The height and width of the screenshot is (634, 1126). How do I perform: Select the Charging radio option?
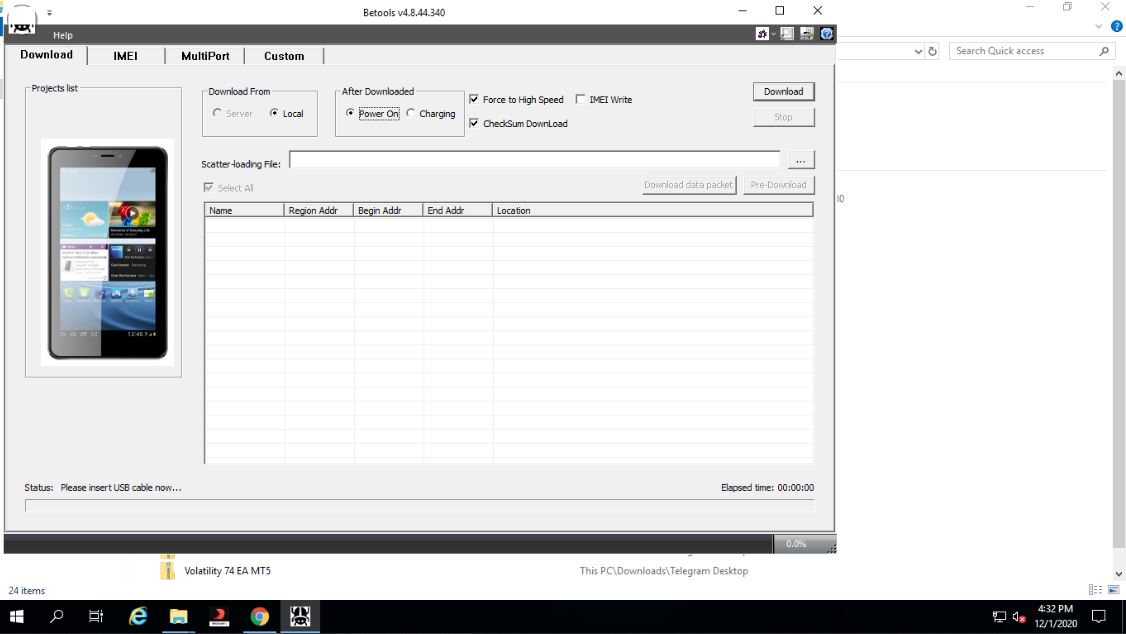tap(411, 114)
